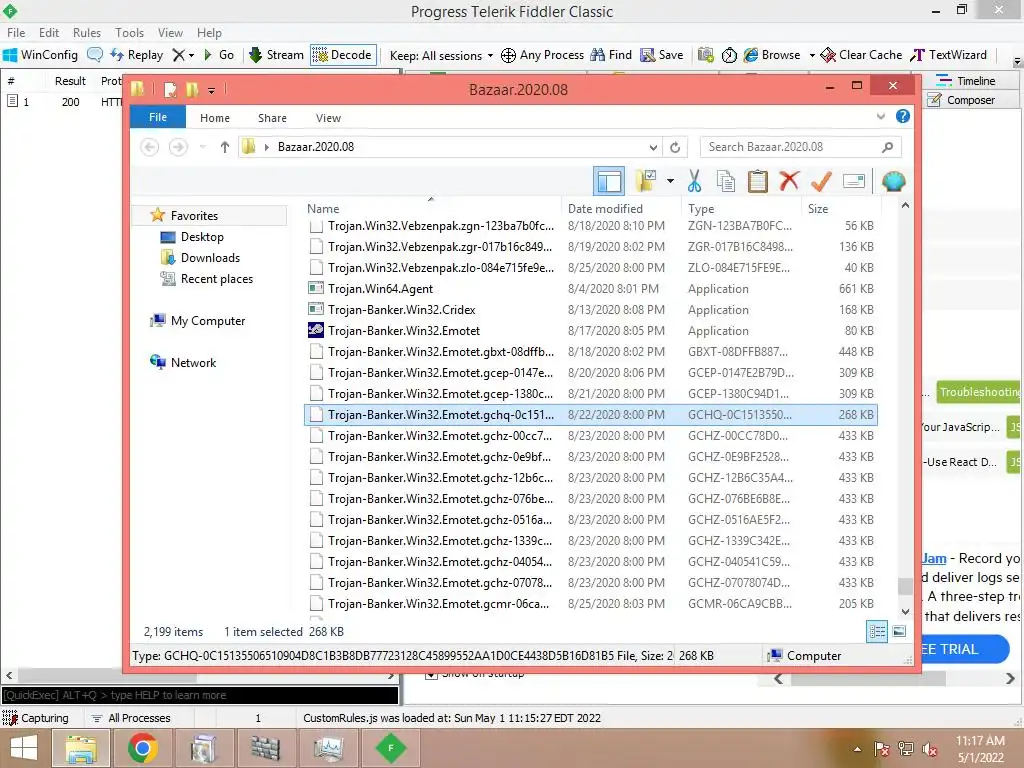Open Fiddler Tools menu
The width and height of the screenshot is (1024, 768).
tap(129, 33)
